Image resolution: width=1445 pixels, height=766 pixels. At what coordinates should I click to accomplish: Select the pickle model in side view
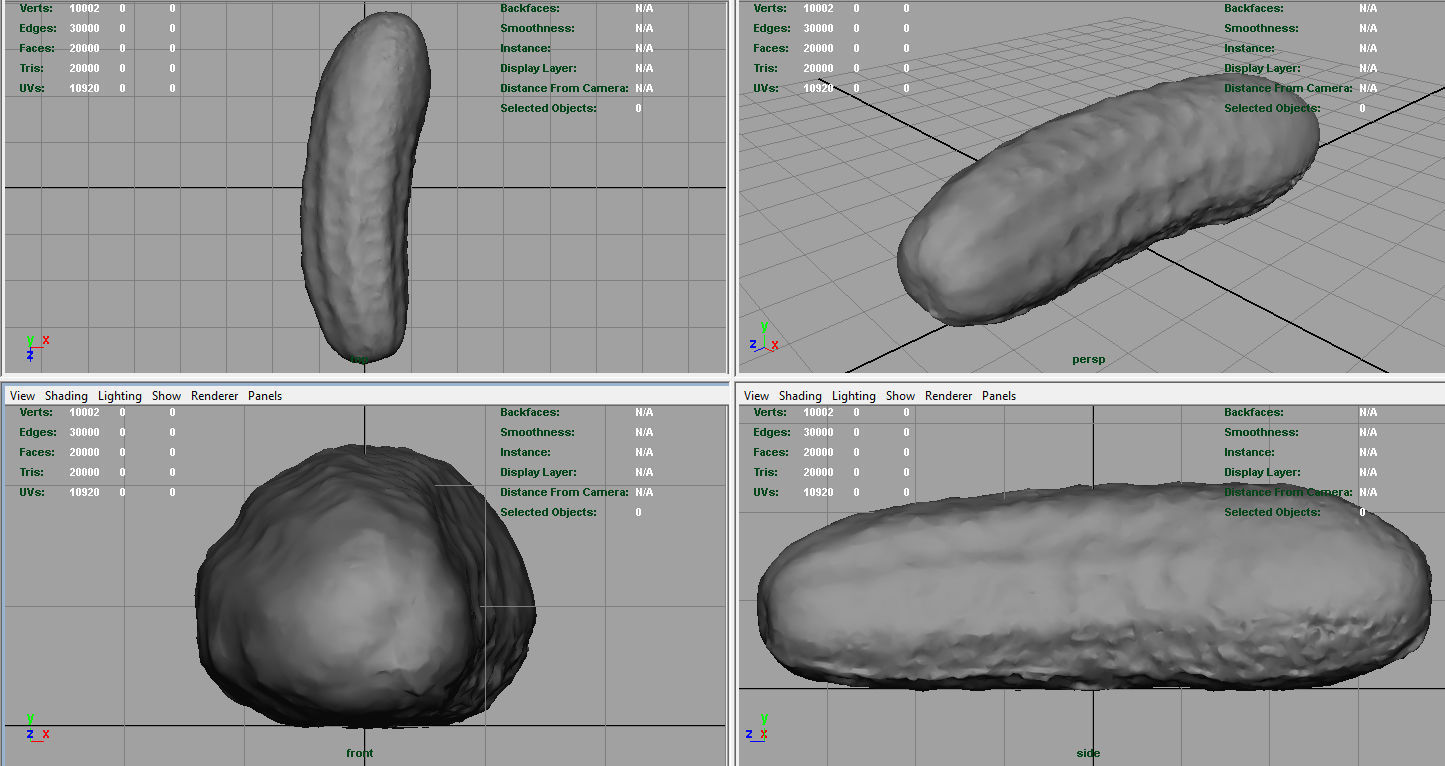(x=1094, y=585)
